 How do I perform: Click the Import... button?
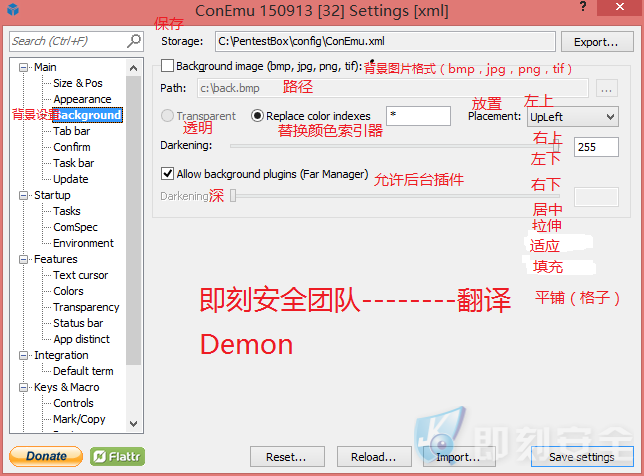point(459,457)
